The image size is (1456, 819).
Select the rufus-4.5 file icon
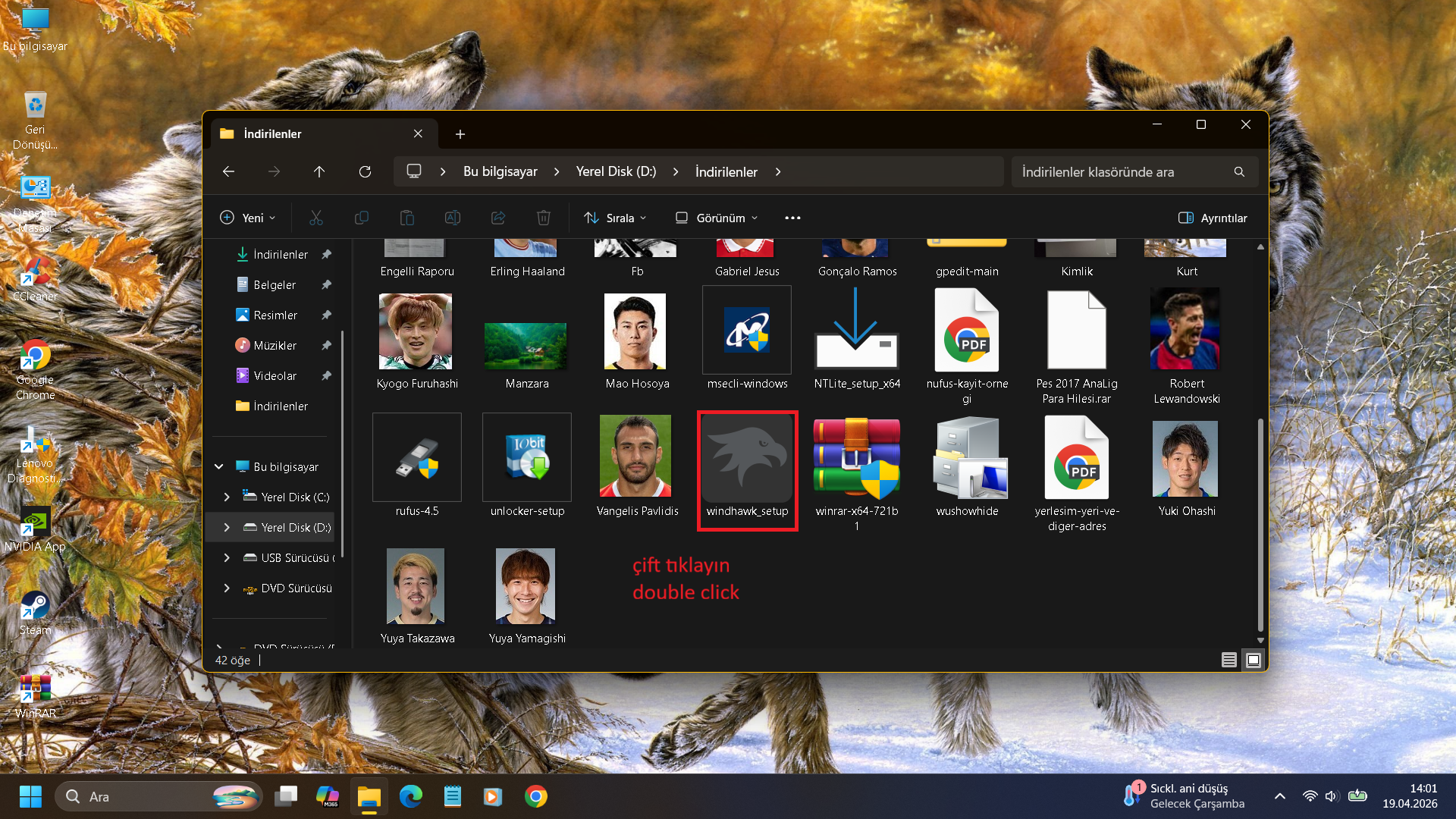[417, 457]
